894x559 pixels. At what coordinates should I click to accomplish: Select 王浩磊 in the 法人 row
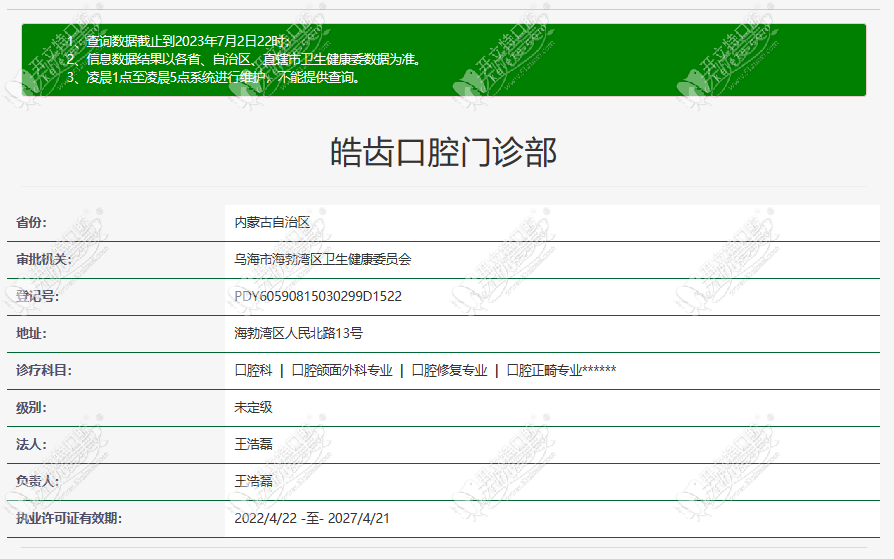pyautogui.click(x=254, y=444)
